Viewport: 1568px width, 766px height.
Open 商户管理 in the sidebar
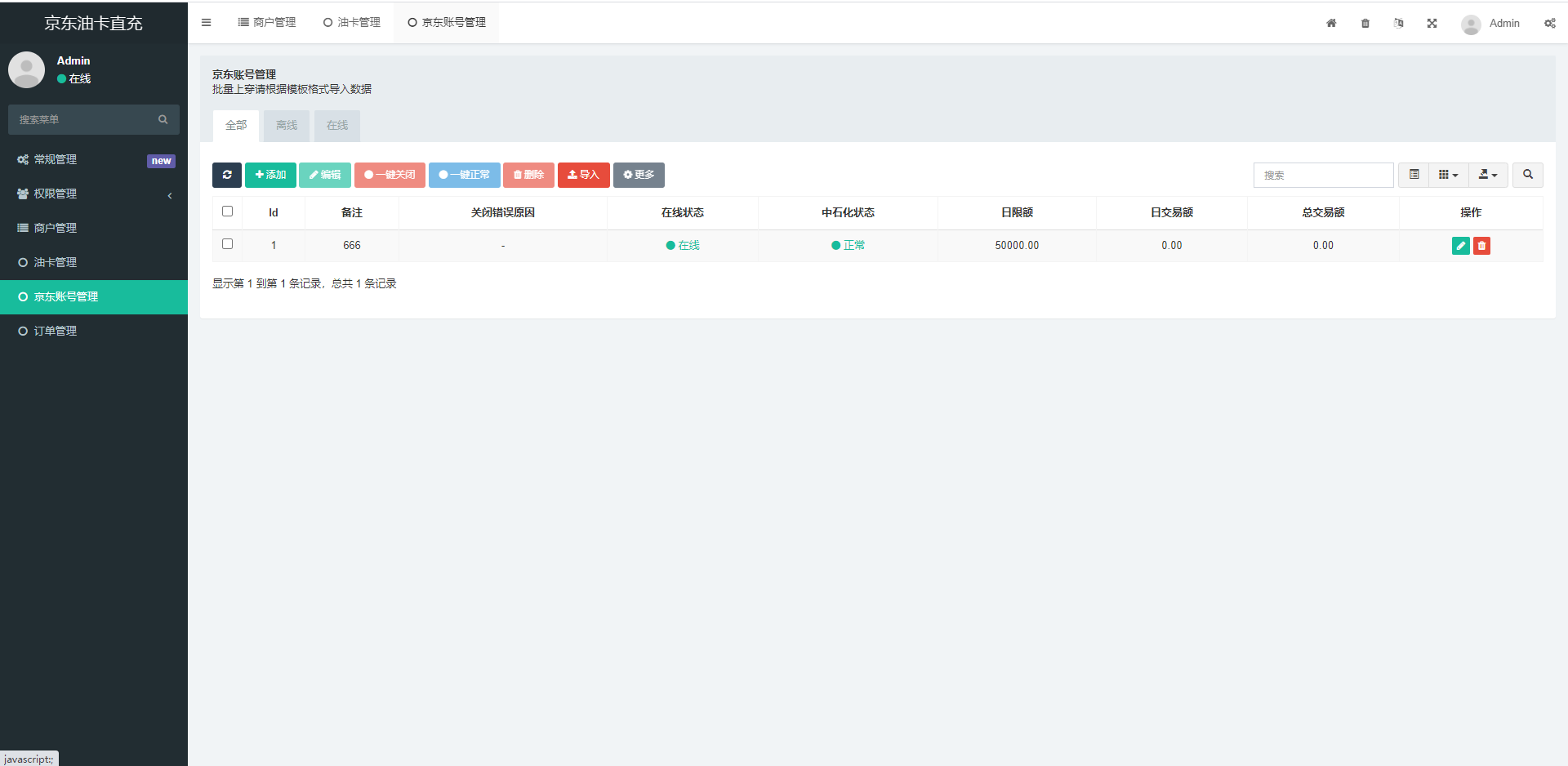point(94,228)
